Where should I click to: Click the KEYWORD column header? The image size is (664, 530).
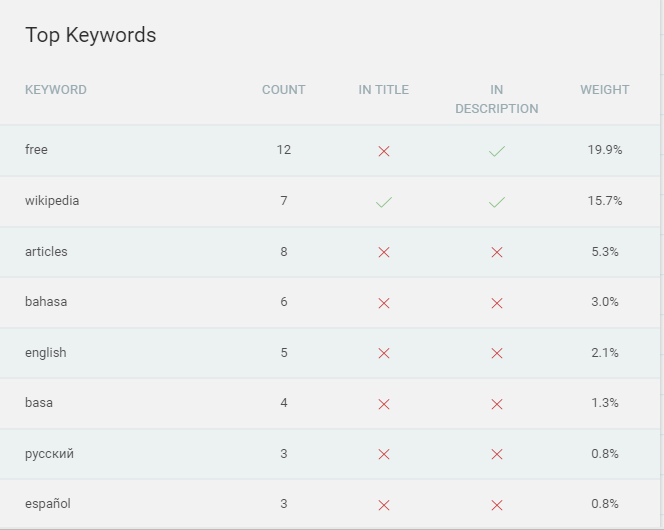(x=55, y=90)
